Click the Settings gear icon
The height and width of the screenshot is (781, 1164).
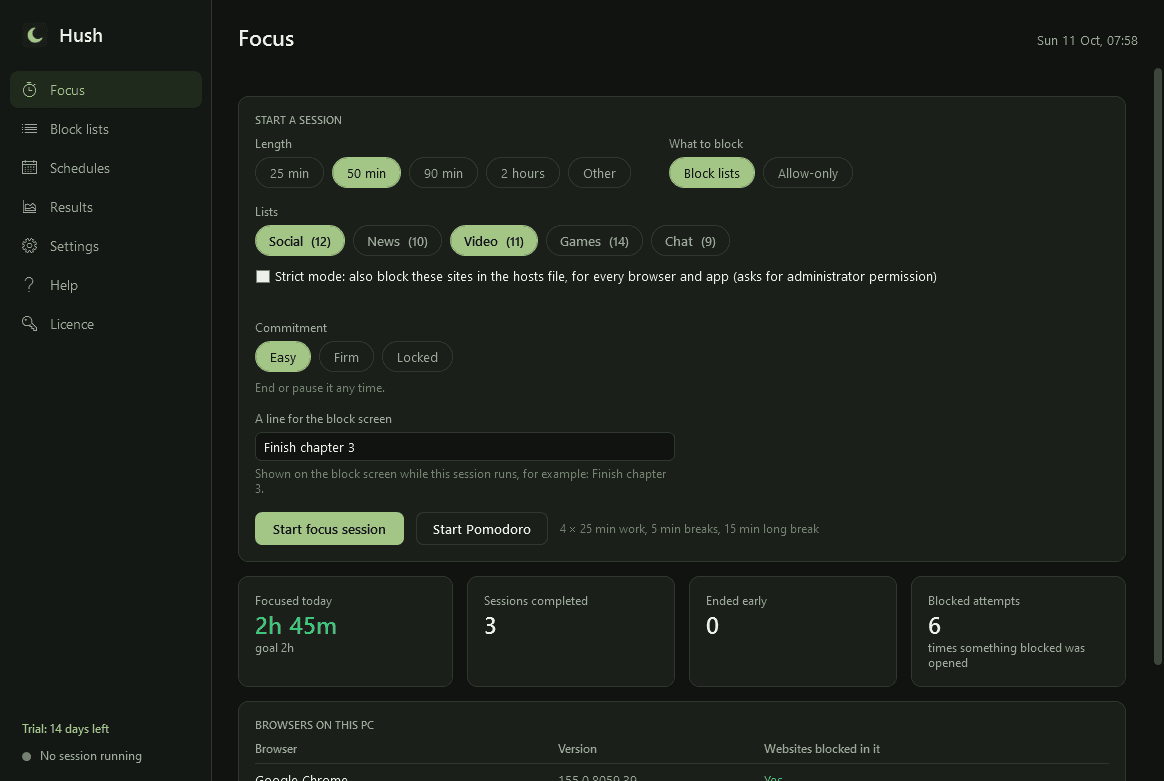[30, 246]
